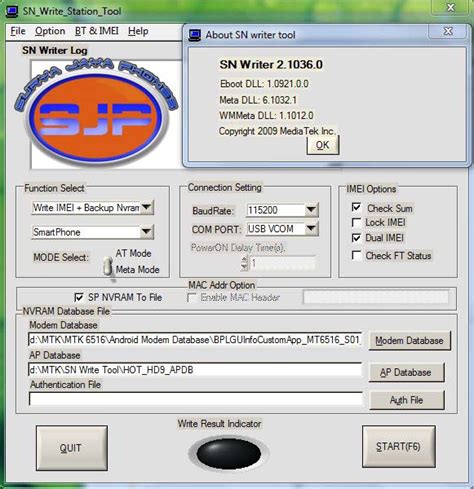Click the About SN writer tool dialog icon
This screenshot has width=474, height=489.
pos(195,35)
